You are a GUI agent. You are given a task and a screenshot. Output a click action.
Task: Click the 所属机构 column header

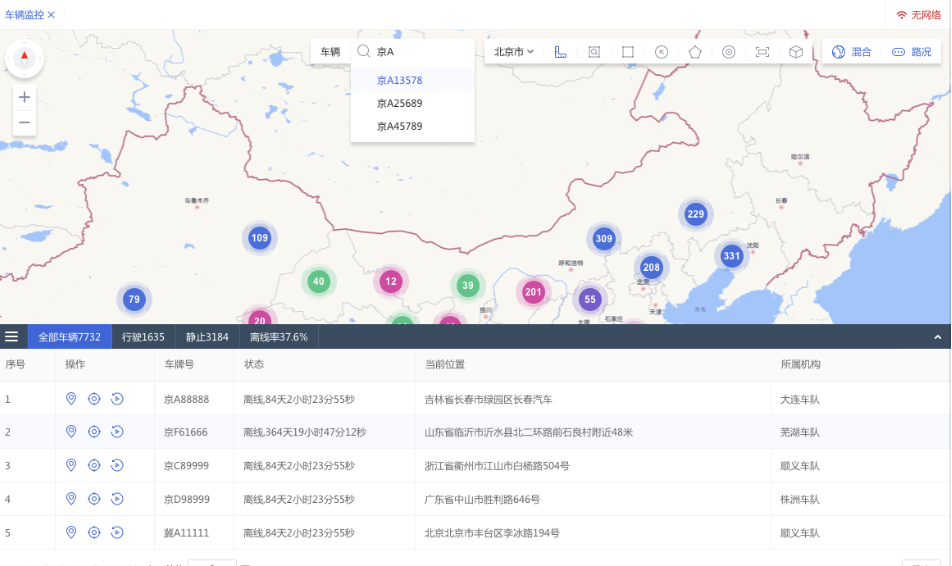coord(800,364)
